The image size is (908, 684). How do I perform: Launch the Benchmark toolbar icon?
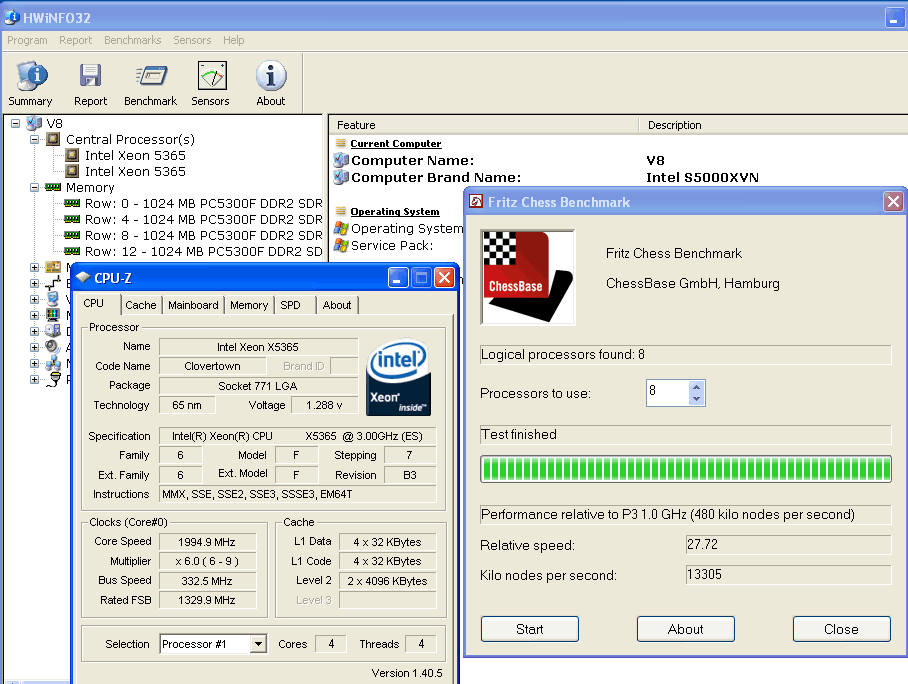151,83
